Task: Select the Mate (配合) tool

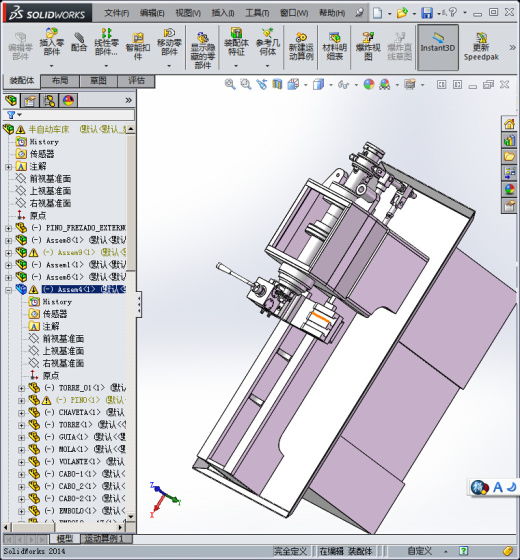Action: (79, 42)
